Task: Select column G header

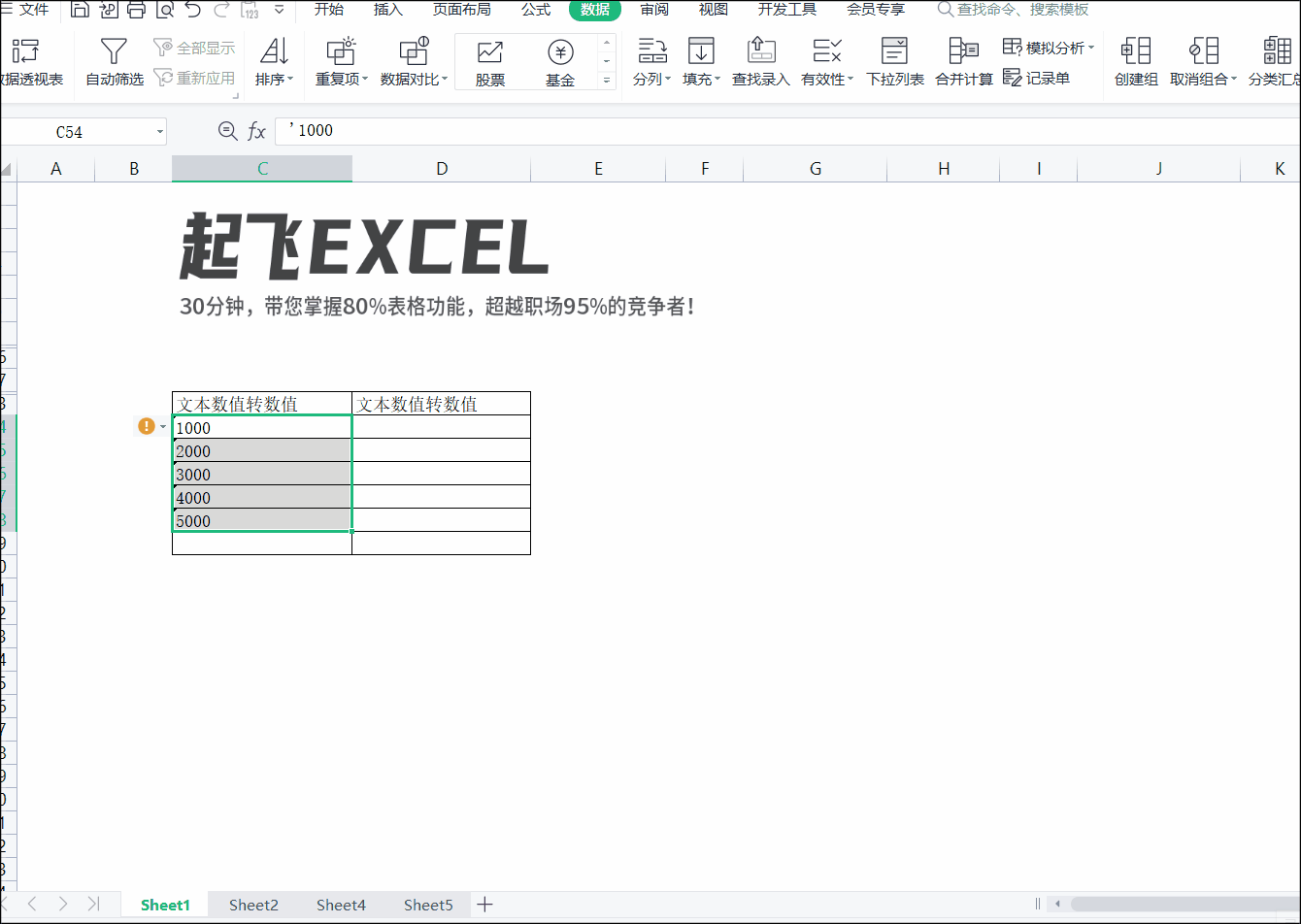Action: pyautogui.click(x=816, y=169)
